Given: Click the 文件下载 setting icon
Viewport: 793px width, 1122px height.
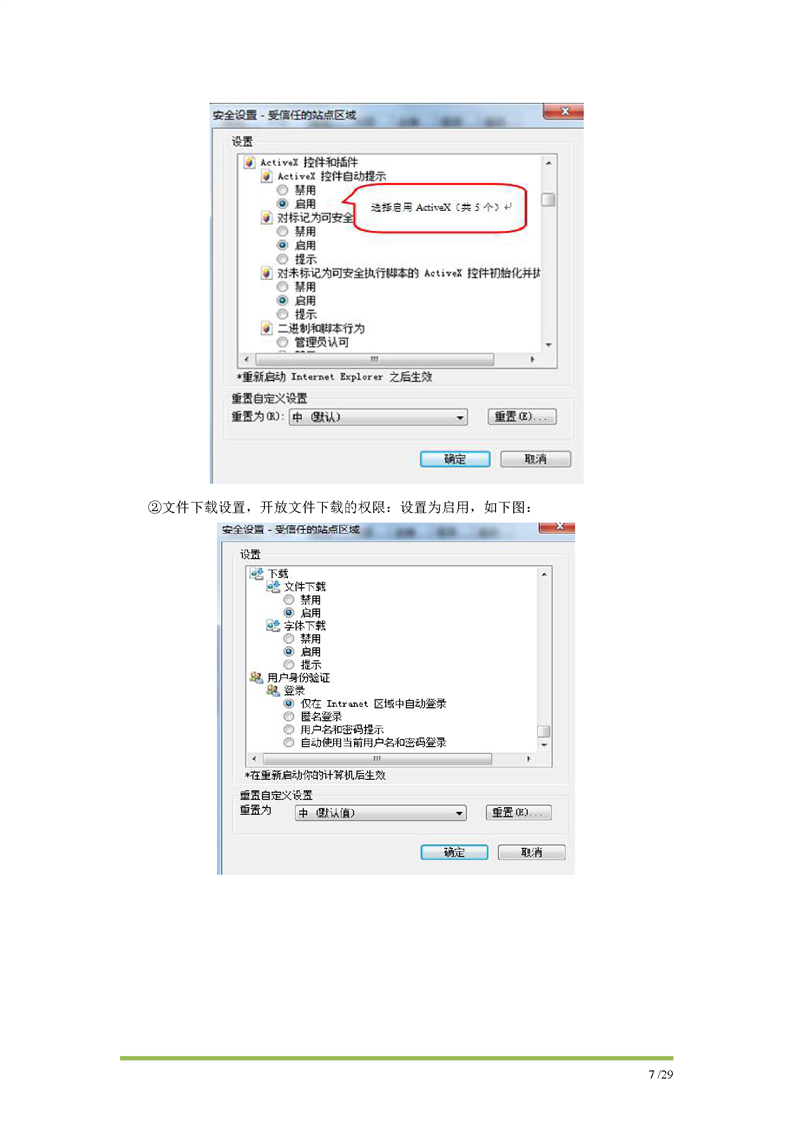Looking at the screenshot, I should [273, 586].
